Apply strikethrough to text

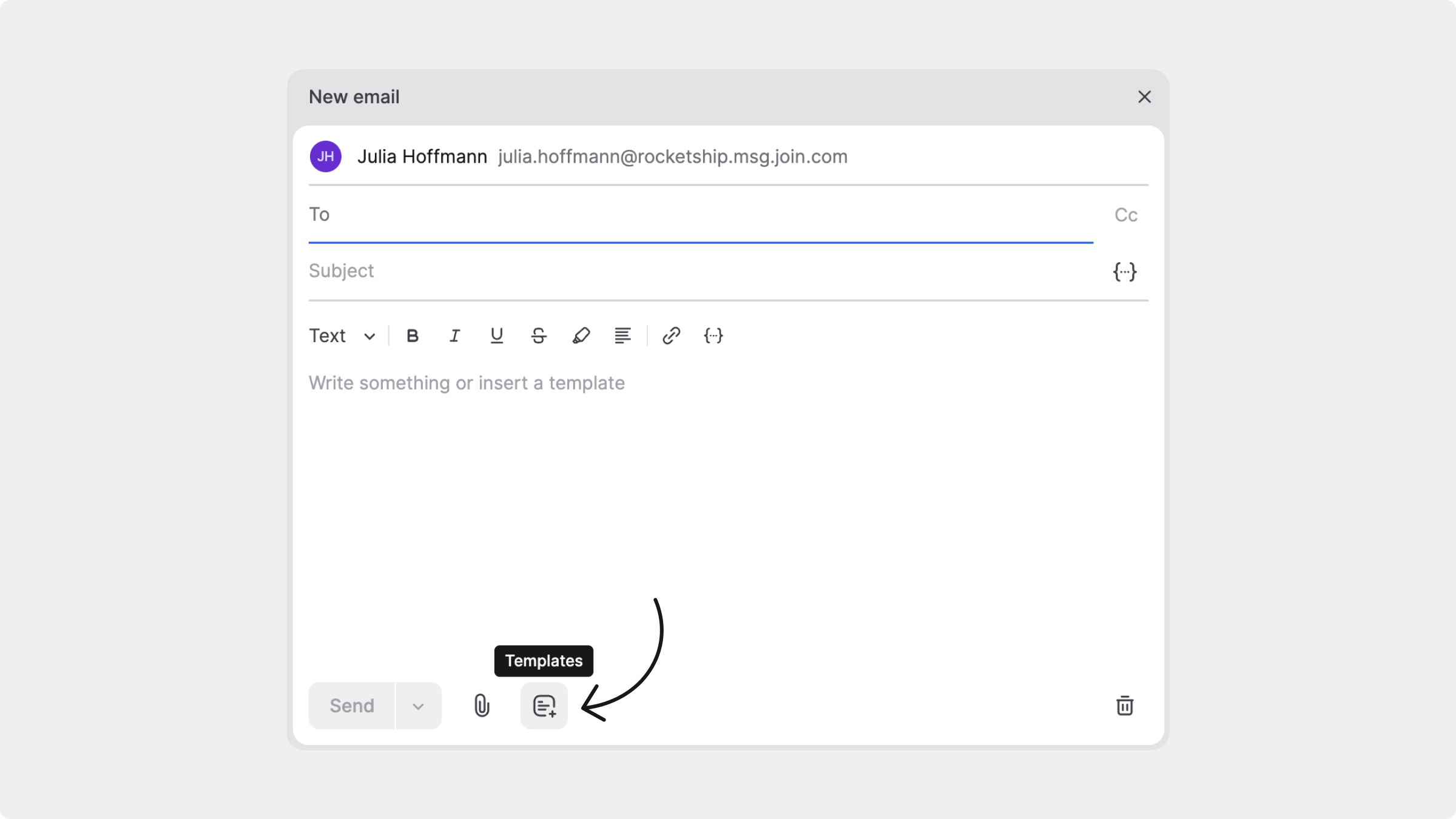(539, 335)
